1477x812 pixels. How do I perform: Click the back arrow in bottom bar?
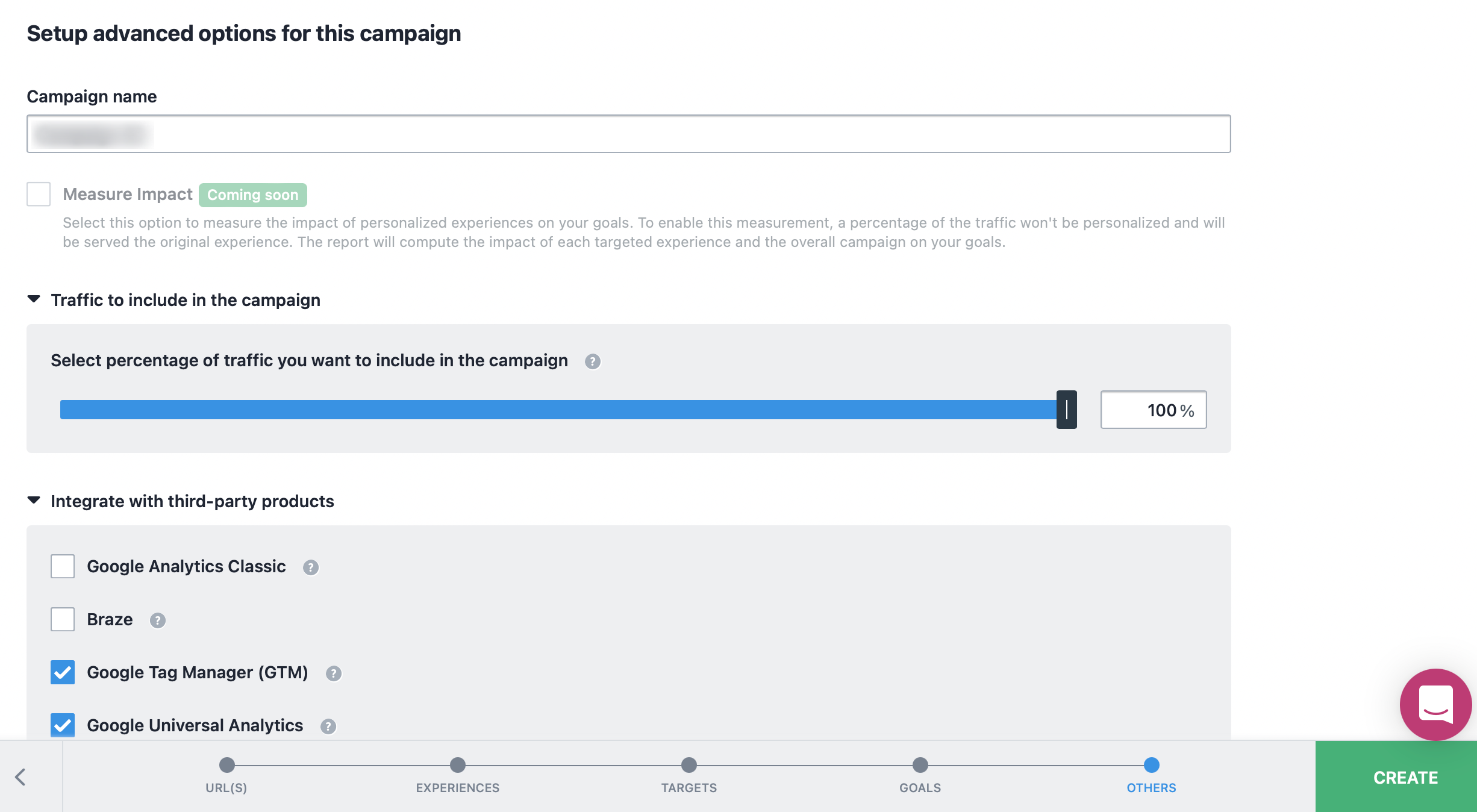coord(20,777)
